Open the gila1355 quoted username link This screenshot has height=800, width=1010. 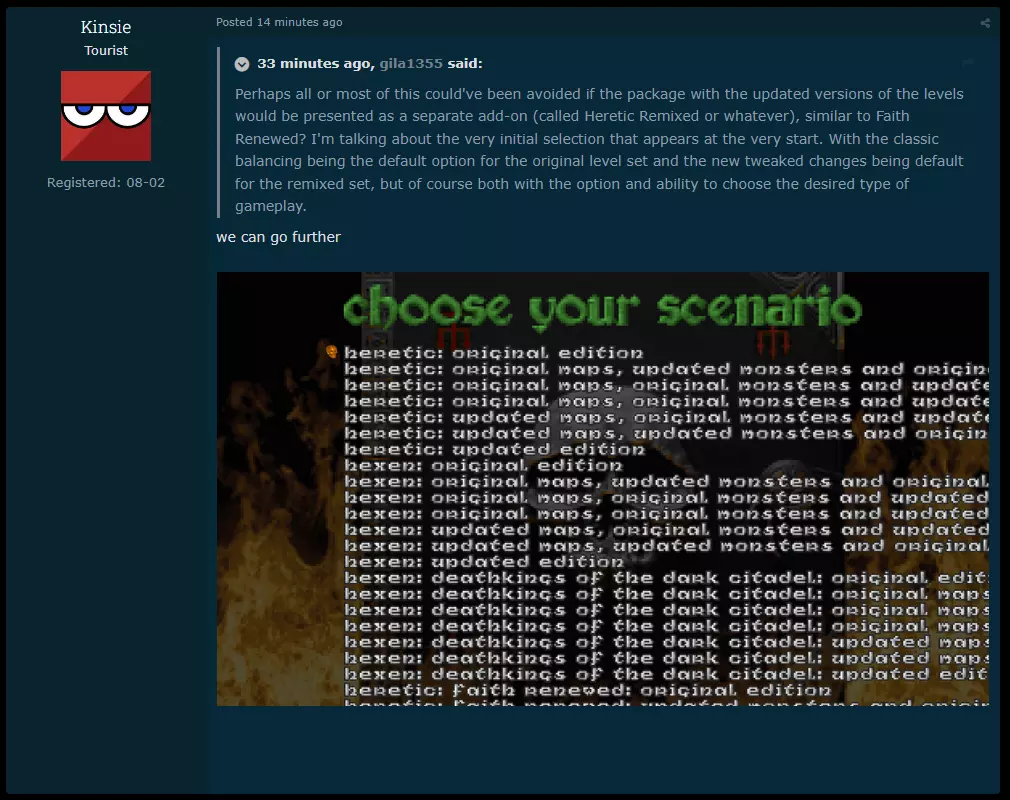[x=411, y=63]
